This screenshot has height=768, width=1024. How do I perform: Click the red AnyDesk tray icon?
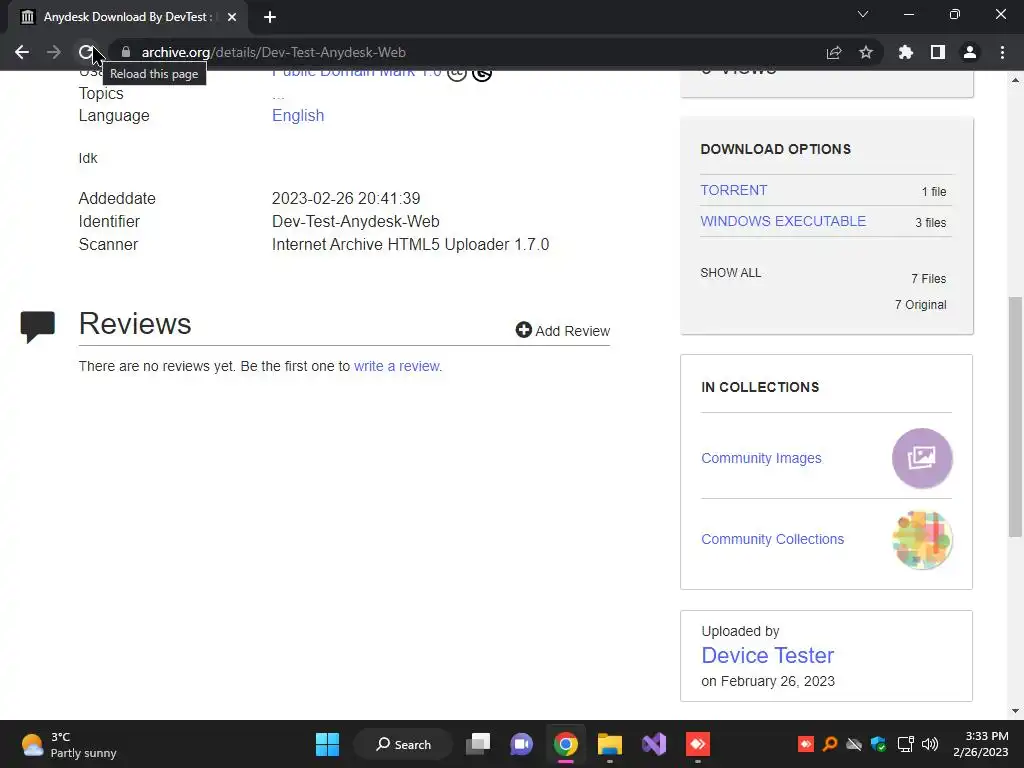806,744
